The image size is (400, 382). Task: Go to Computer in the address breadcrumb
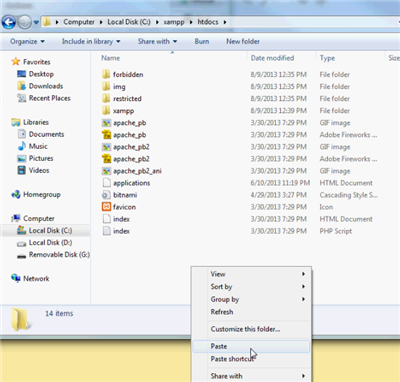79,22
